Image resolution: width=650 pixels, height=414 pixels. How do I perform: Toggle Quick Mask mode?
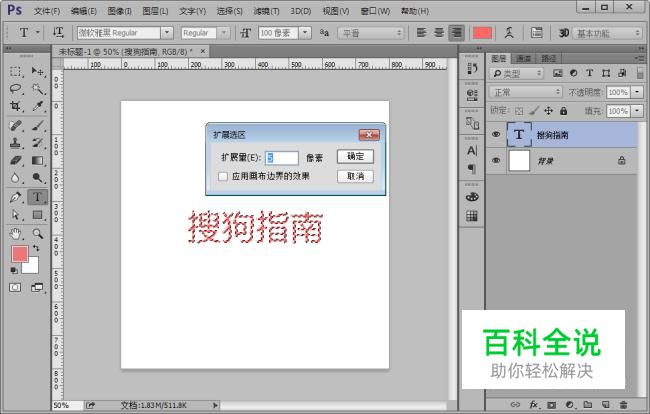15,287
